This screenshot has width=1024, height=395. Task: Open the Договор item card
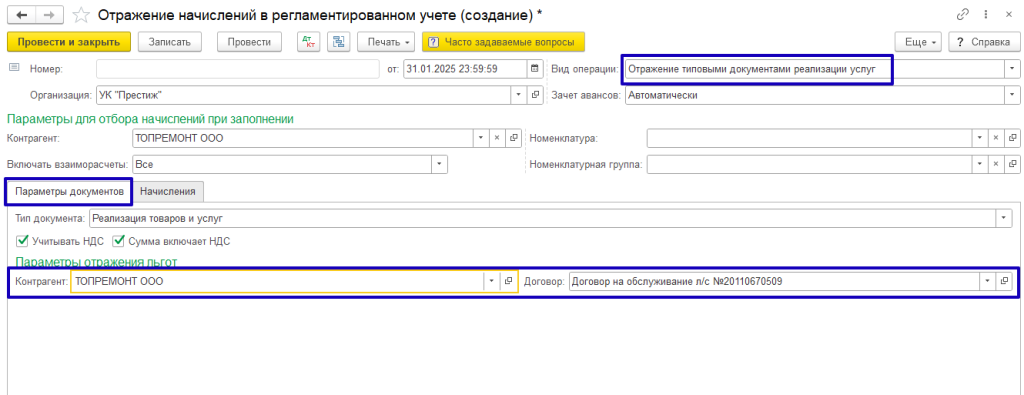coord(1004,282)
